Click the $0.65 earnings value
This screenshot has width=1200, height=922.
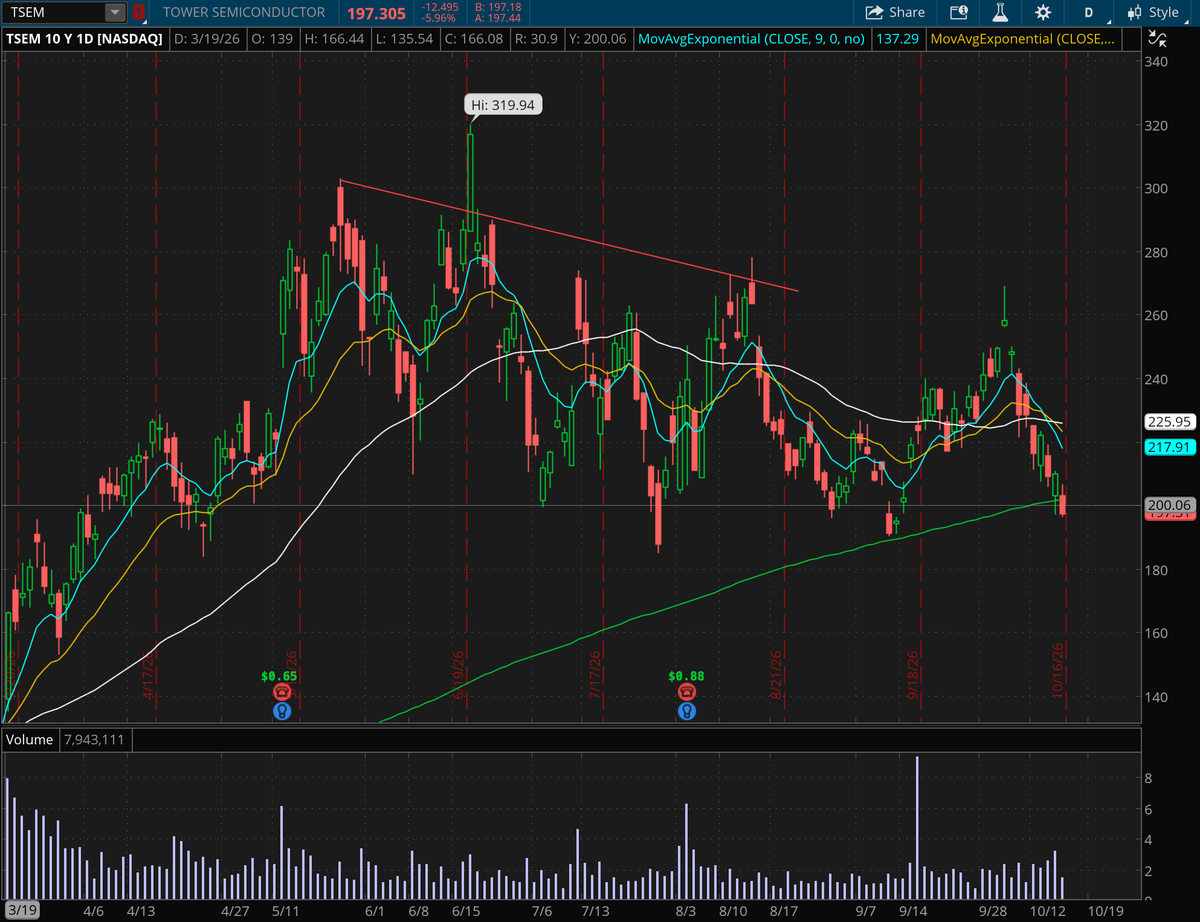(280, 676)
